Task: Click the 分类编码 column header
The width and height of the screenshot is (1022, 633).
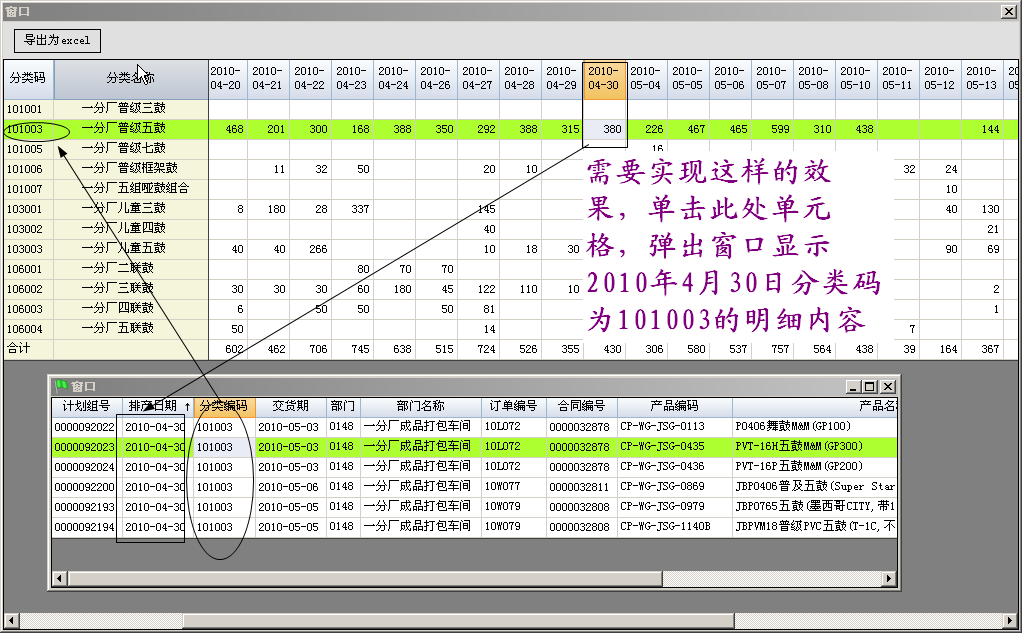Action: 224,406
